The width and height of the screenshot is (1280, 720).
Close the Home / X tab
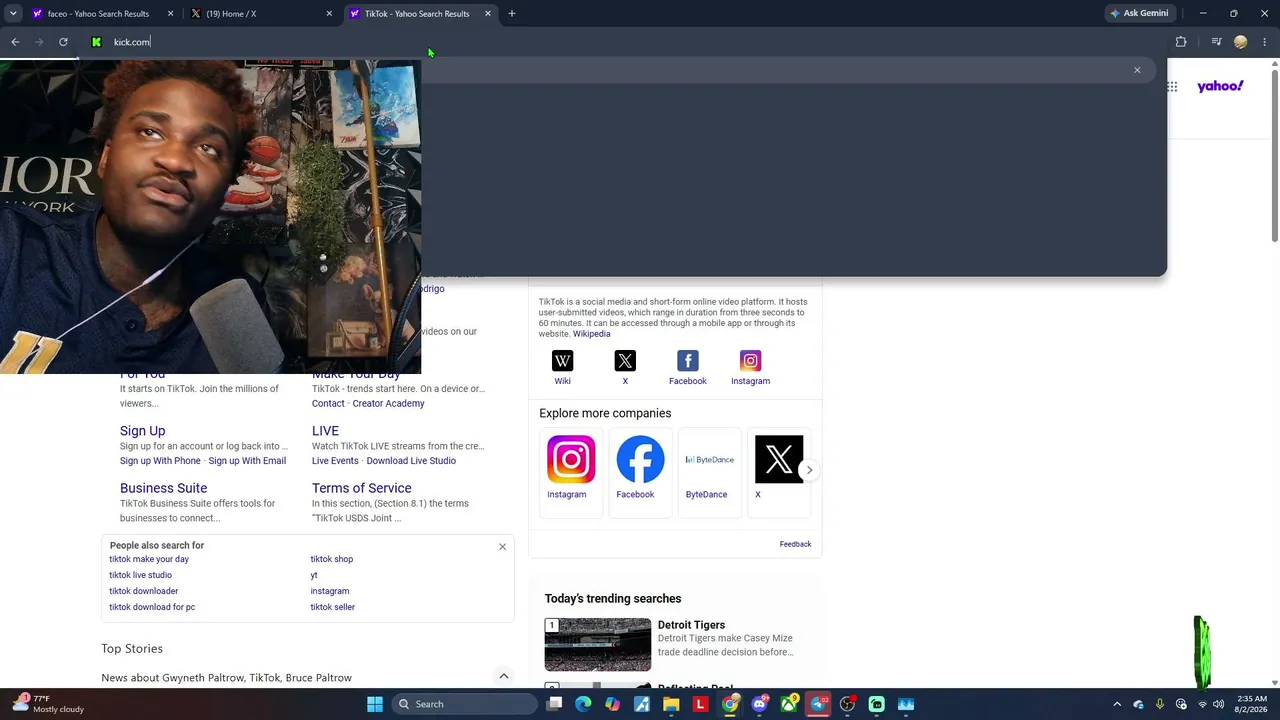[x=329, y=14]
